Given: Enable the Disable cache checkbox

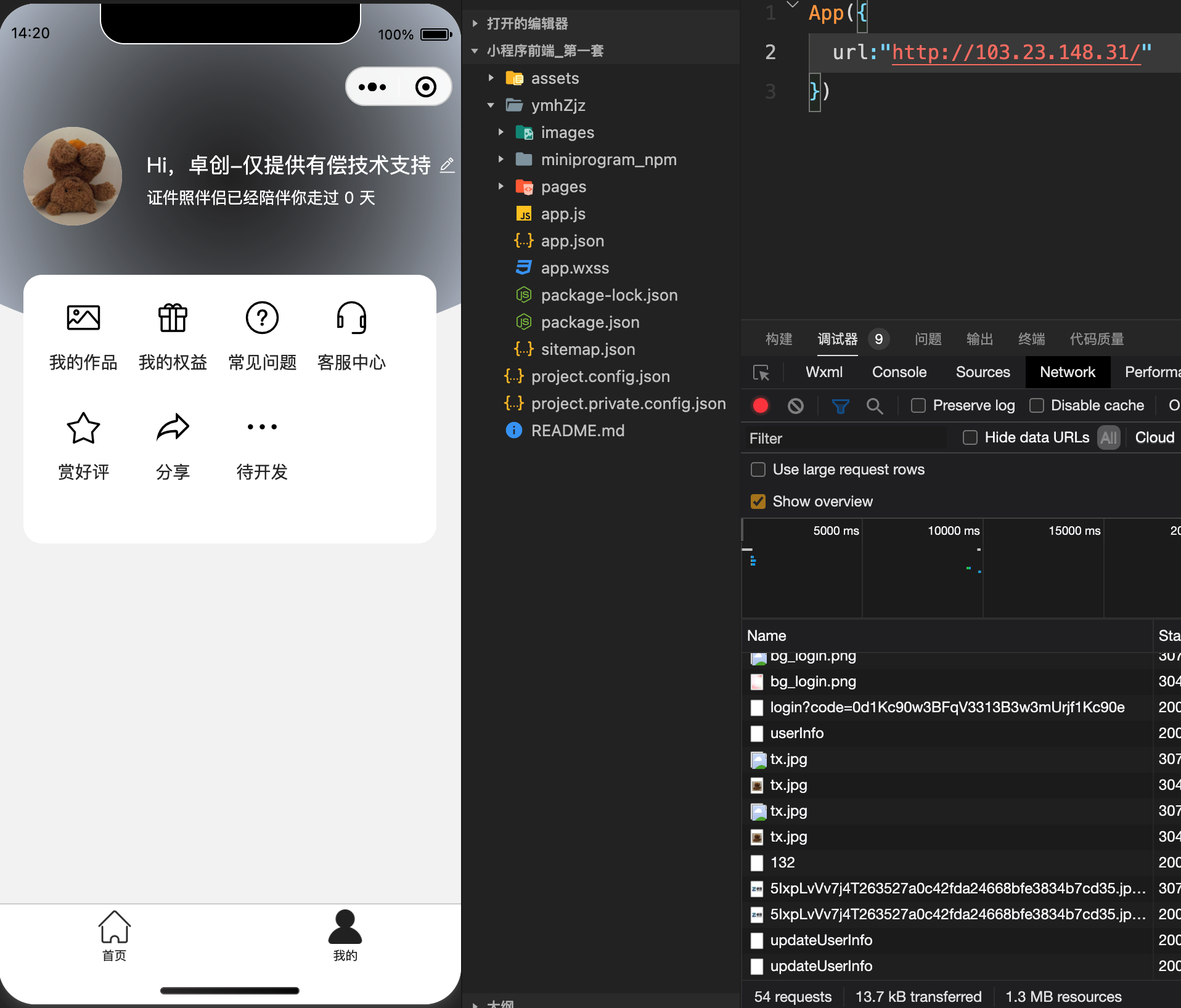Looking at the screenshot, I should (x=1037, y=405).
